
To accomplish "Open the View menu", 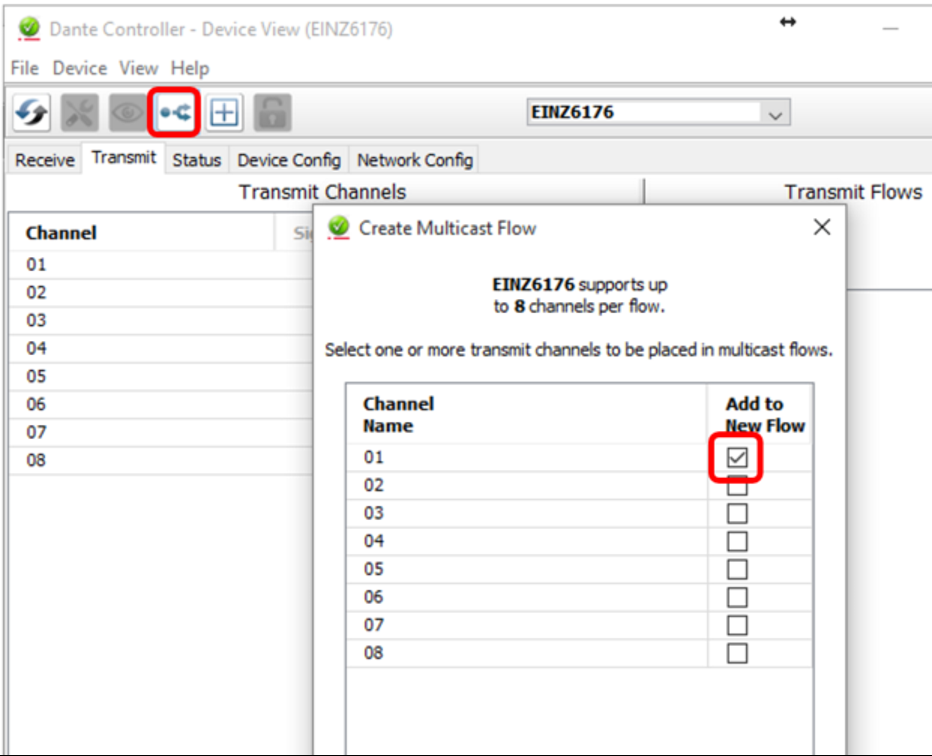I will pyautogui.click(x=138, y=68).
